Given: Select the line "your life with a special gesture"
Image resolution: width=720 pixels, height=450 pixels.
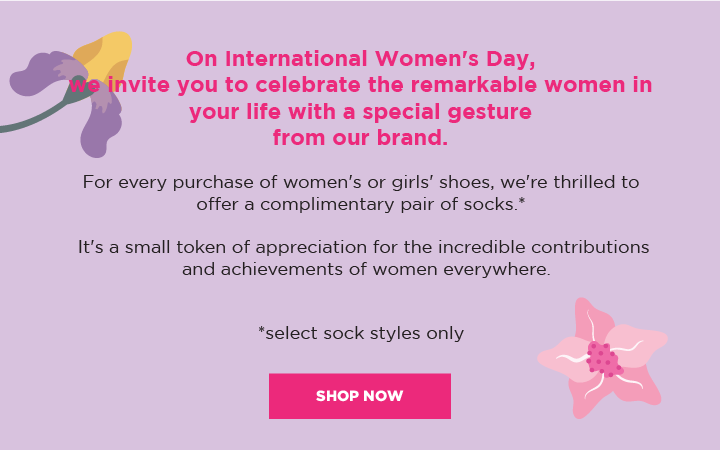Looking at the screenshot, I should (x=360, y=112).
